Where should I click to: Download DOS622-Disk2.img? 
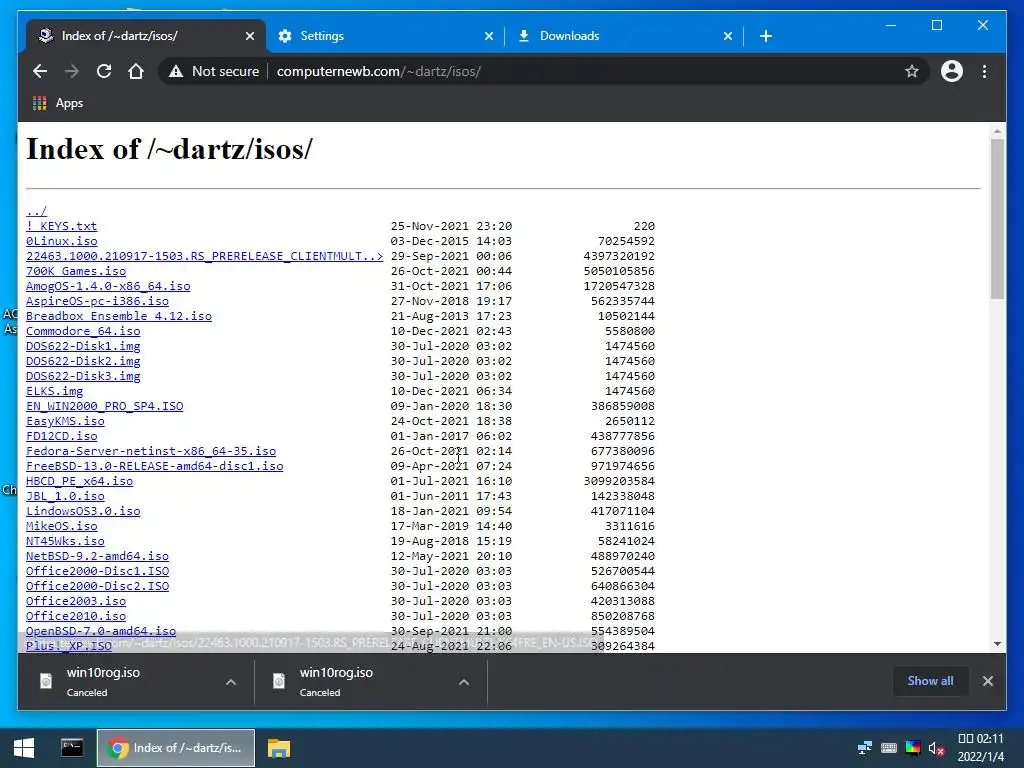coord(83,361)
